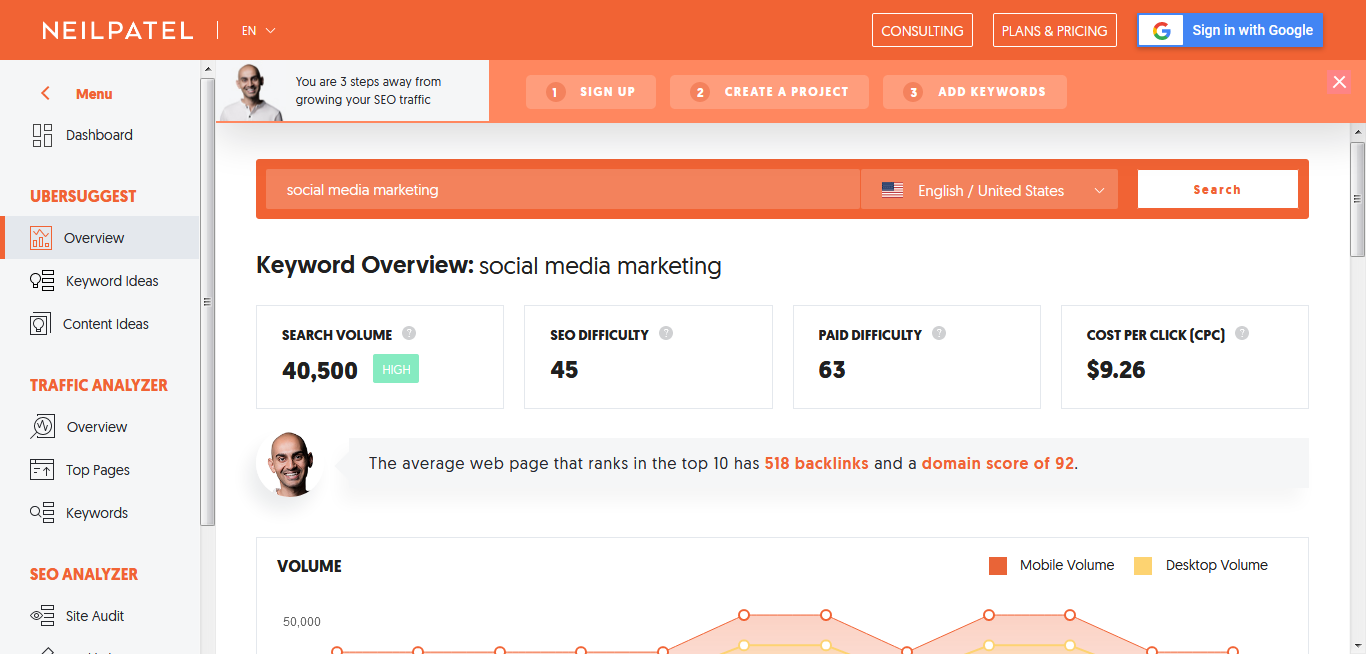The width and height of the screenshot is (1366, 654).
Task: Open Cost Per Click help tooltip
Action: (1243, 333)
